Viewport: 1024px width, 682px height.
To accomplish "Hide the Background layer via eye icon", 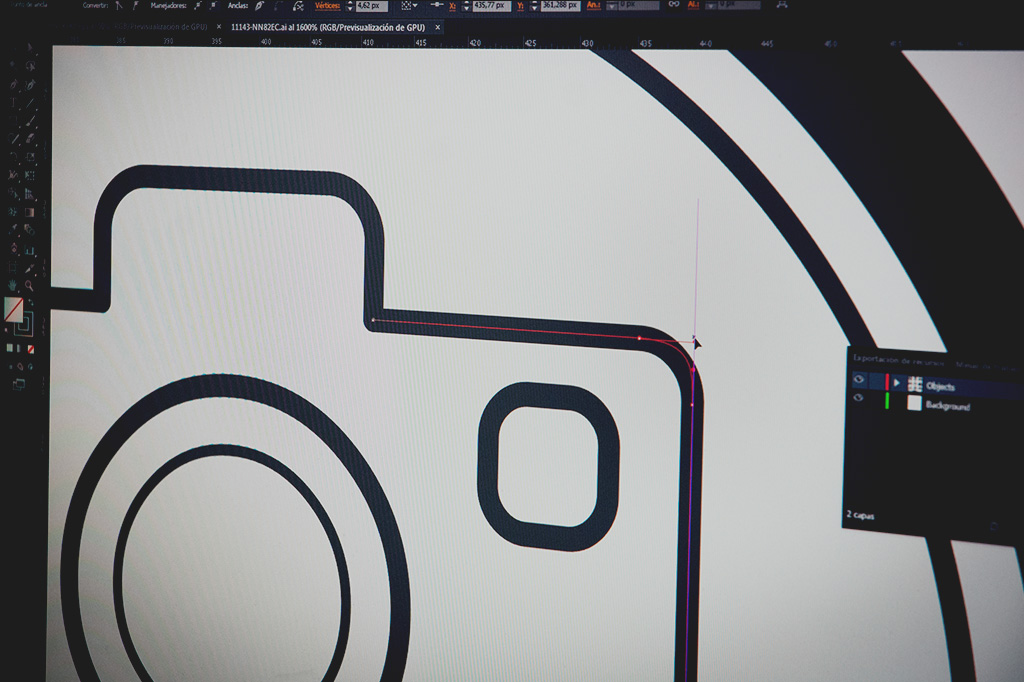I will pyautogui.click(x=858, y=397).
